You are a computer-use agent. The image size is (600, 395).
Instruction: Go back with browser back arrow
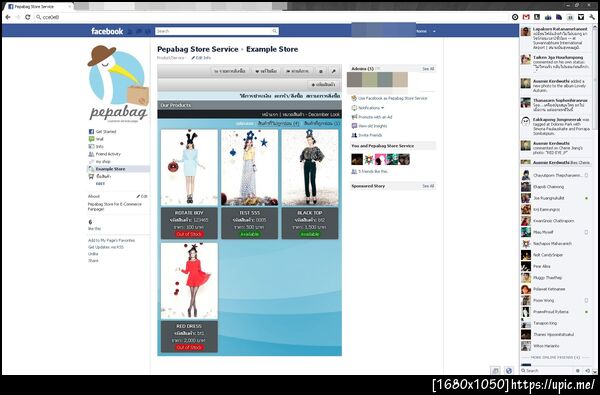(x=8, y=17)
